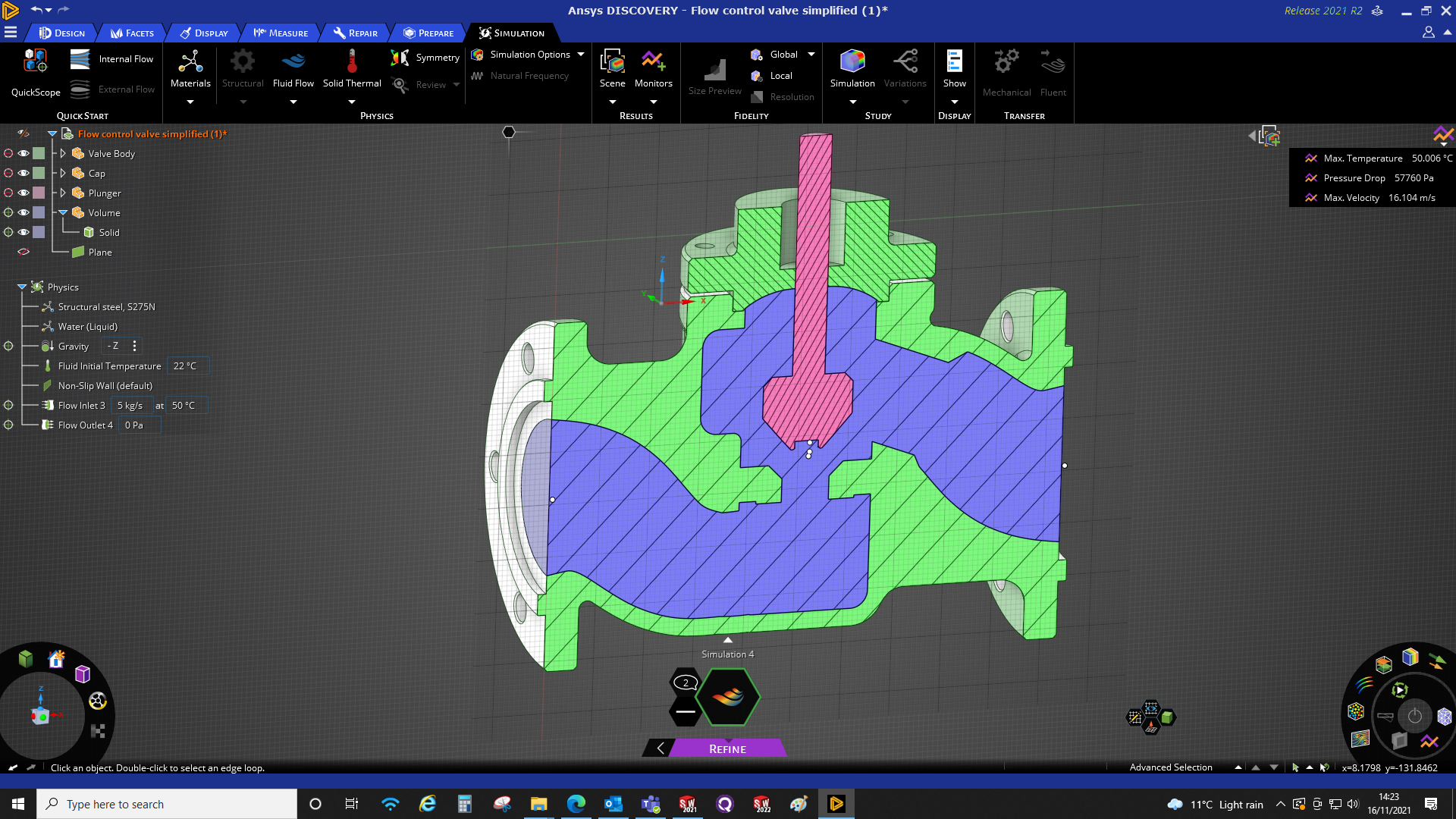The image size is (1456, 819).
Task: Open the monitors panel icon top right
Action: 1443,135
